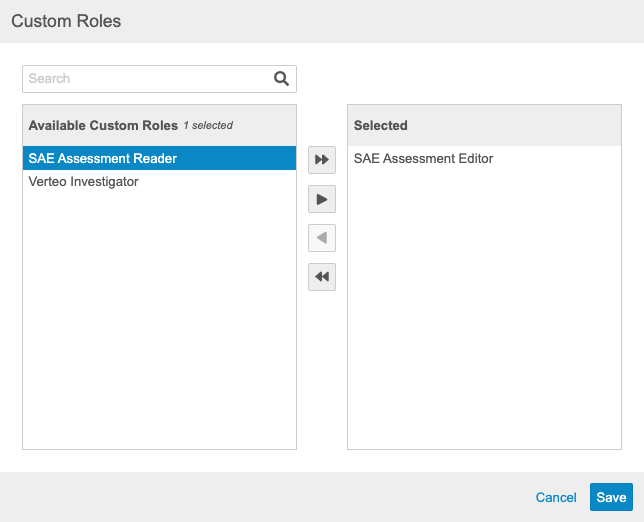
Task: Click the Selected column header
Action: click(x=381, y=126)
